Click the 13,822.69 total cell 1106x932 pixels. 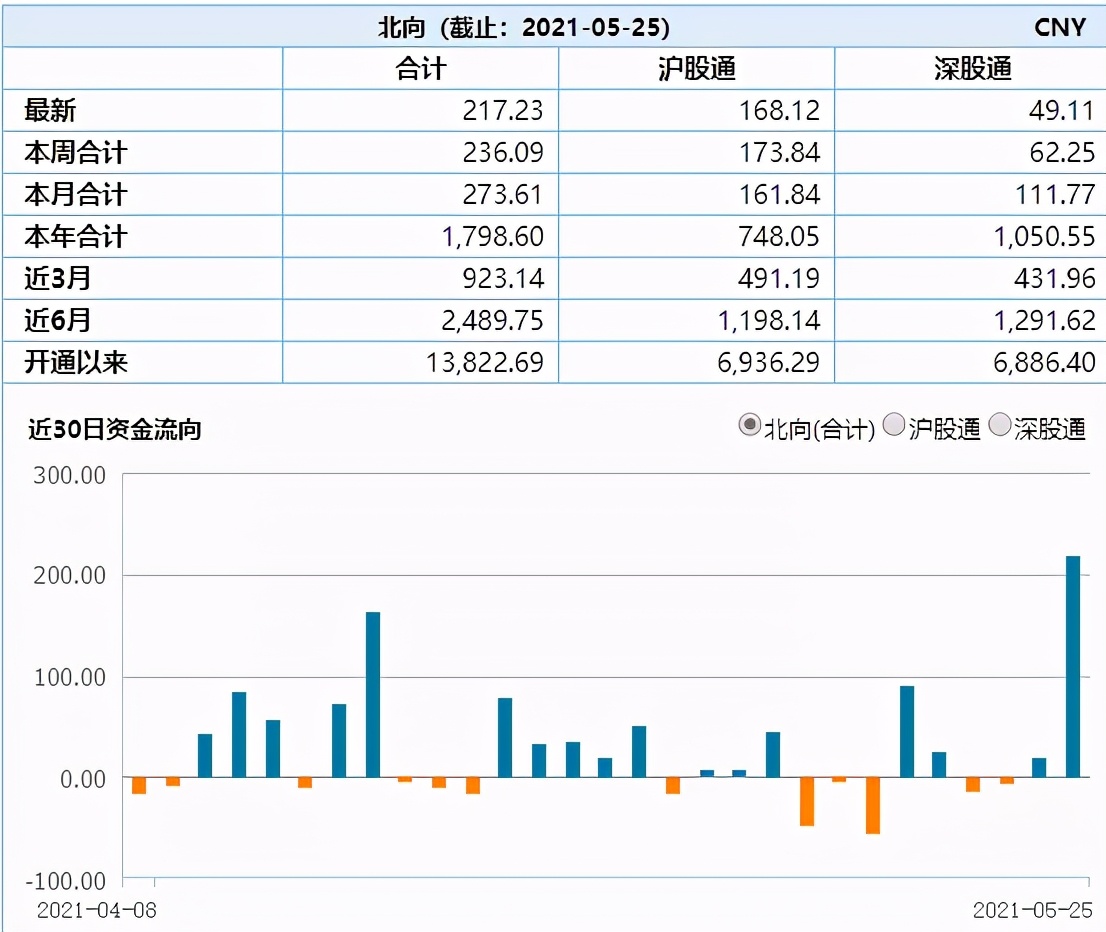[484, 361]
